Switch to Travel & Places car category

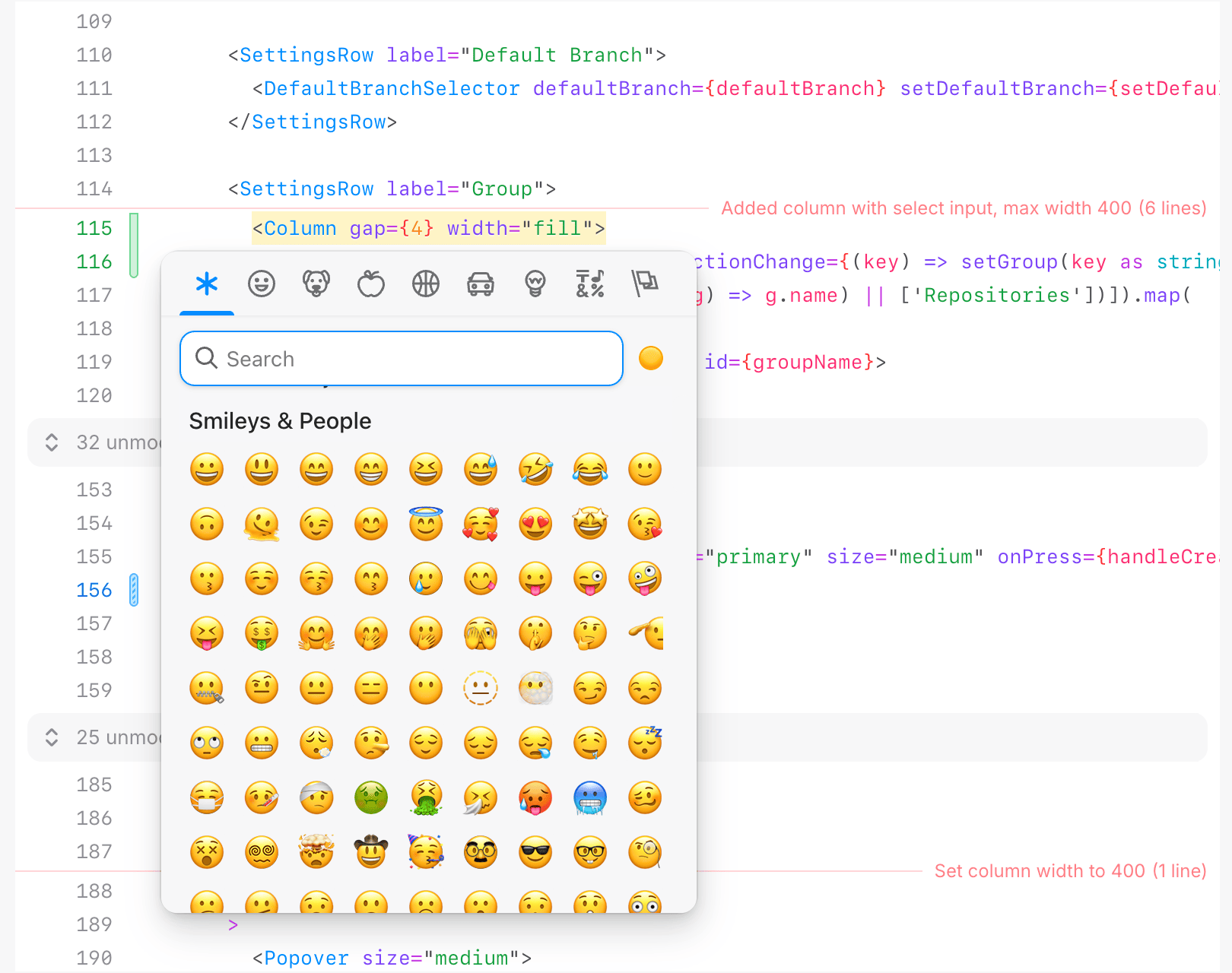coord(481,284)
